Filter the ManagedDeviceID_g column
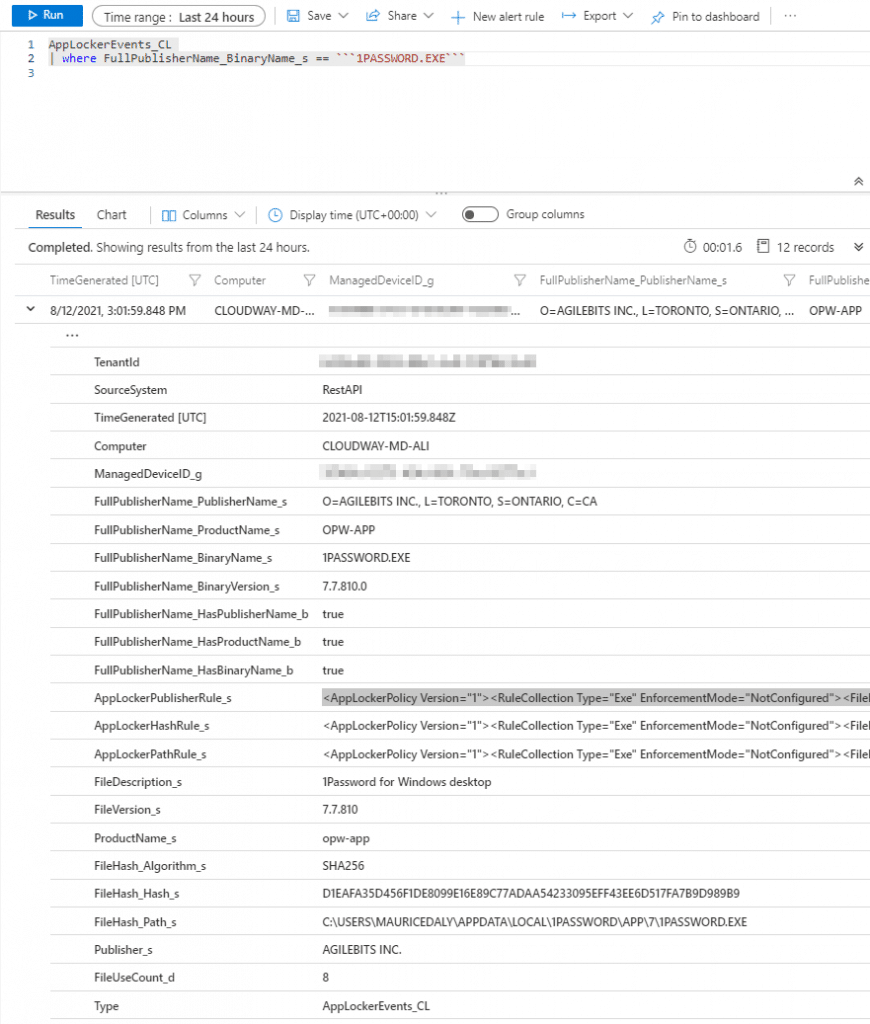Screen dimensions: 870x1024 [520, 280]
